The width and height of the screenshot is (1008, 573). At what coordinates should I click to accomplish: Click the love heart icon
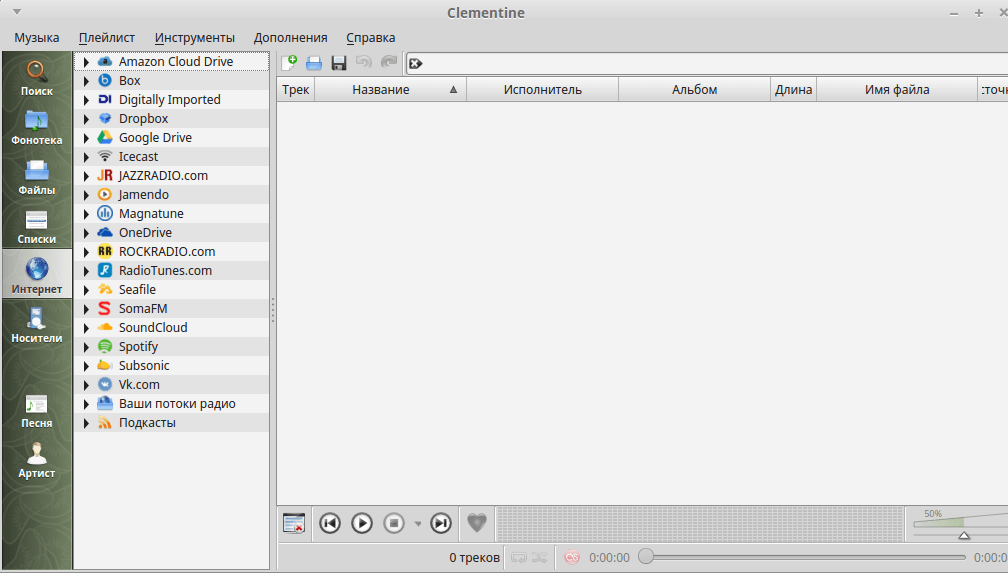(x=476, y=523)
